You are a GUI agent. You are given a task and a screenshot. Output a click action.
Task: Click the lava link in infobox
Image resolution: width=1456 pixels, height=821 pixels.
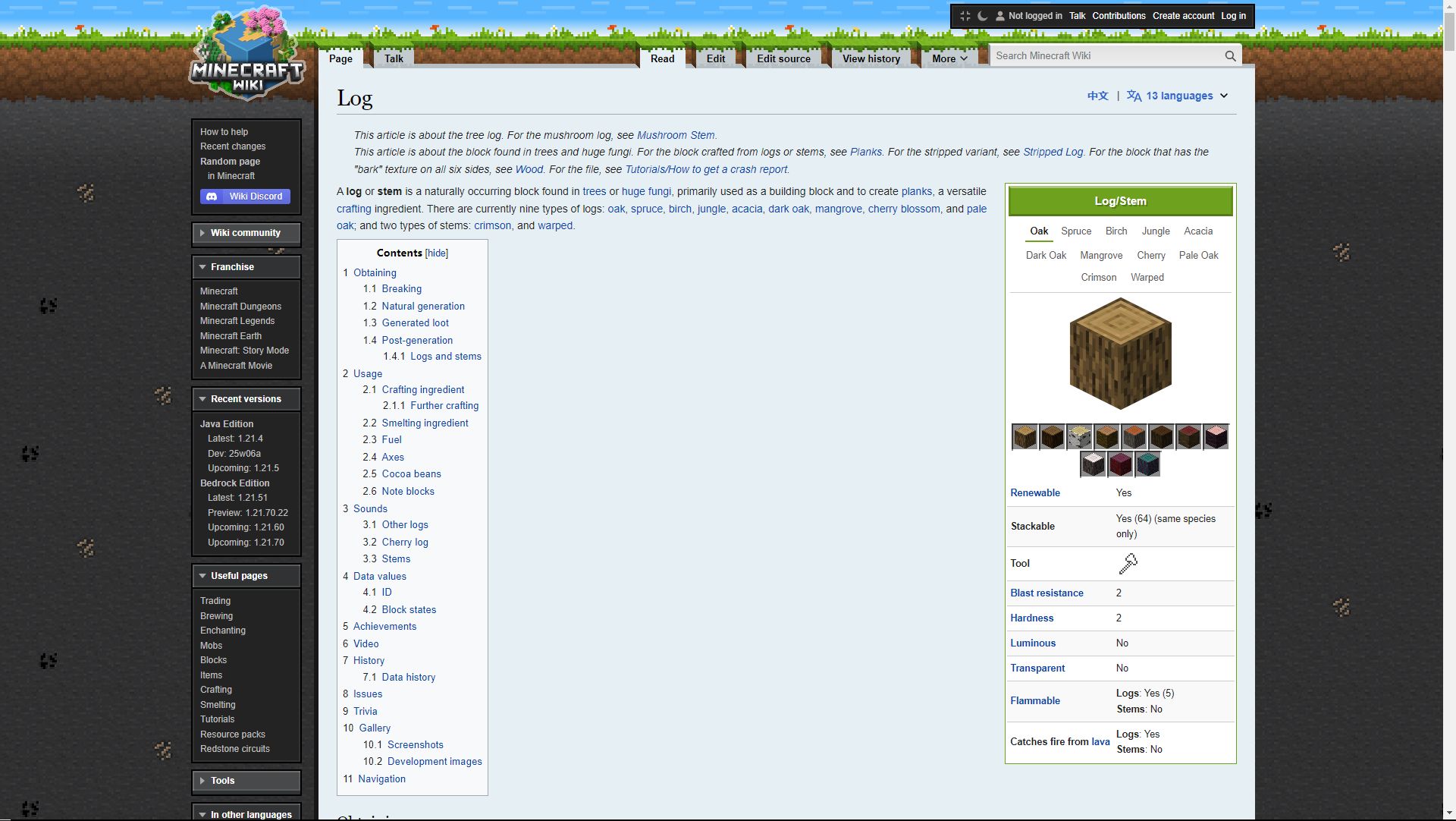[x=1100, y=742]
